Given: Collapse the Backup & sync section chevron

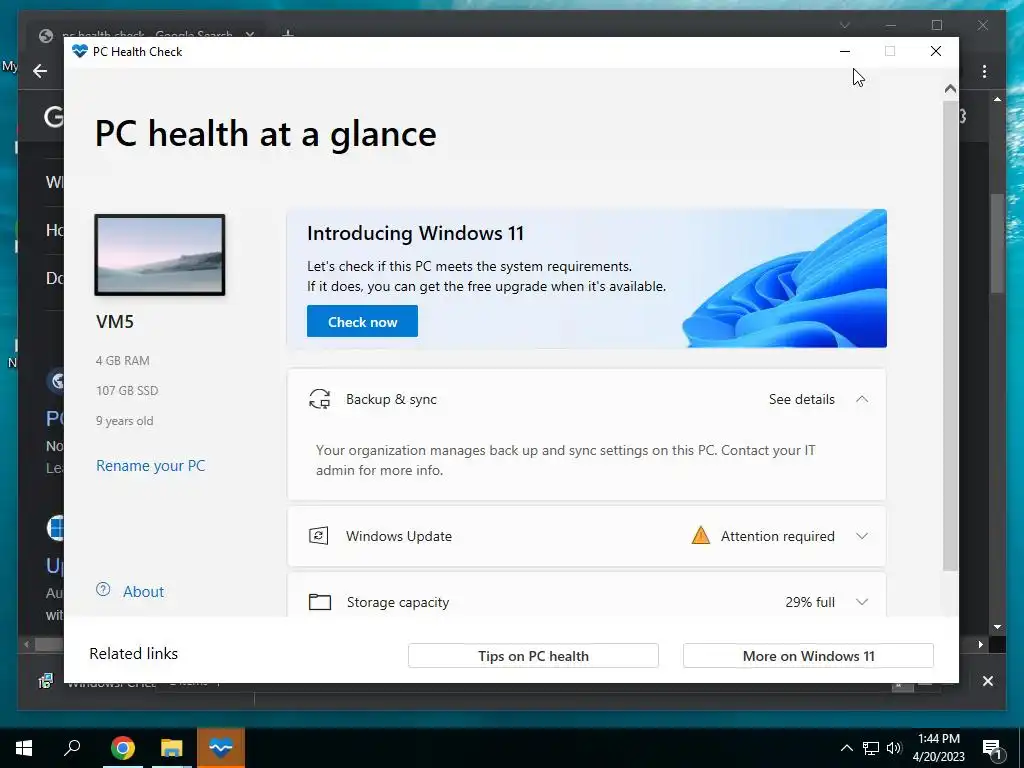Looking at the screenshot, I should coord(862,399).
